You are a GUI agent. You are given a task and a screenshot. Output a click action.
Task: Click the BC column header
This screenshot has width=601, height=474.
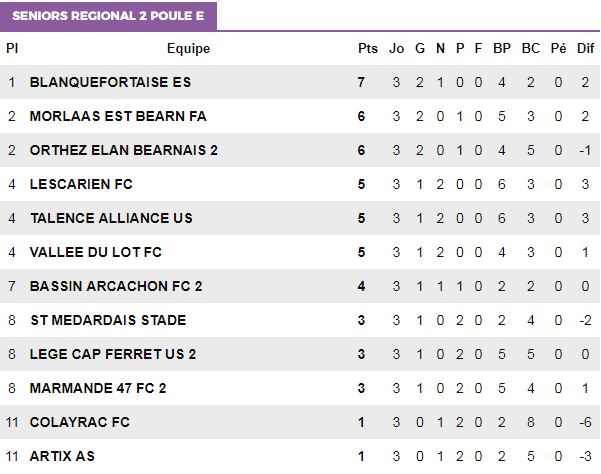click(531, 49)
